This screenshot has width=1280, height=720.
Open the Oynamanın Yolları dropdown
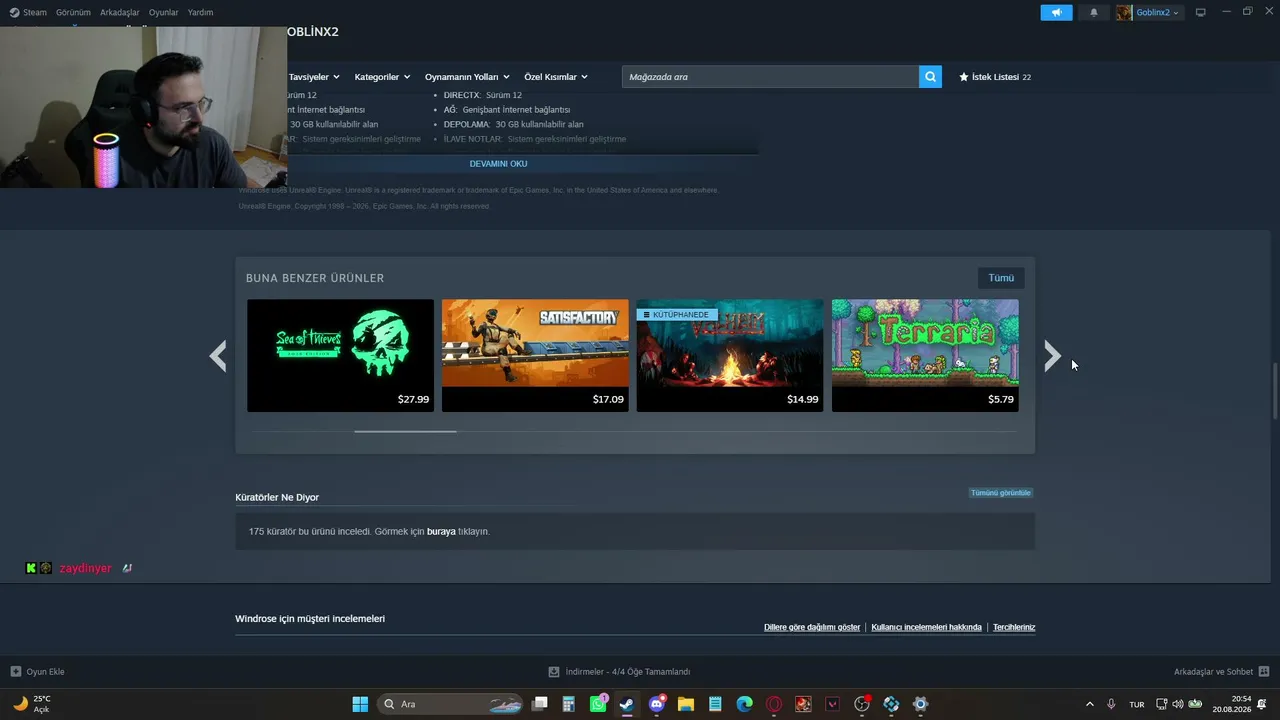click(x=467, y=77)
